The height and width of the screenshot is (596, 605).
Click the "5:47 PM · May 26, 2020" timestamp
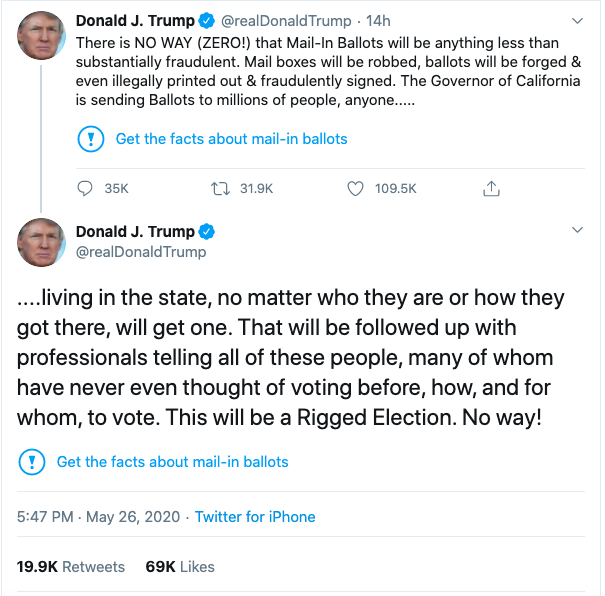99,517
